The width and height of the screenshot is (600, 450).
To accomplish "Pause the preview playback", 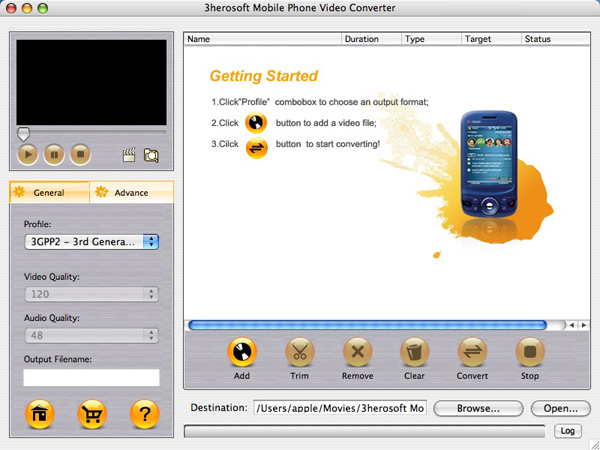I will pos(54,154).
